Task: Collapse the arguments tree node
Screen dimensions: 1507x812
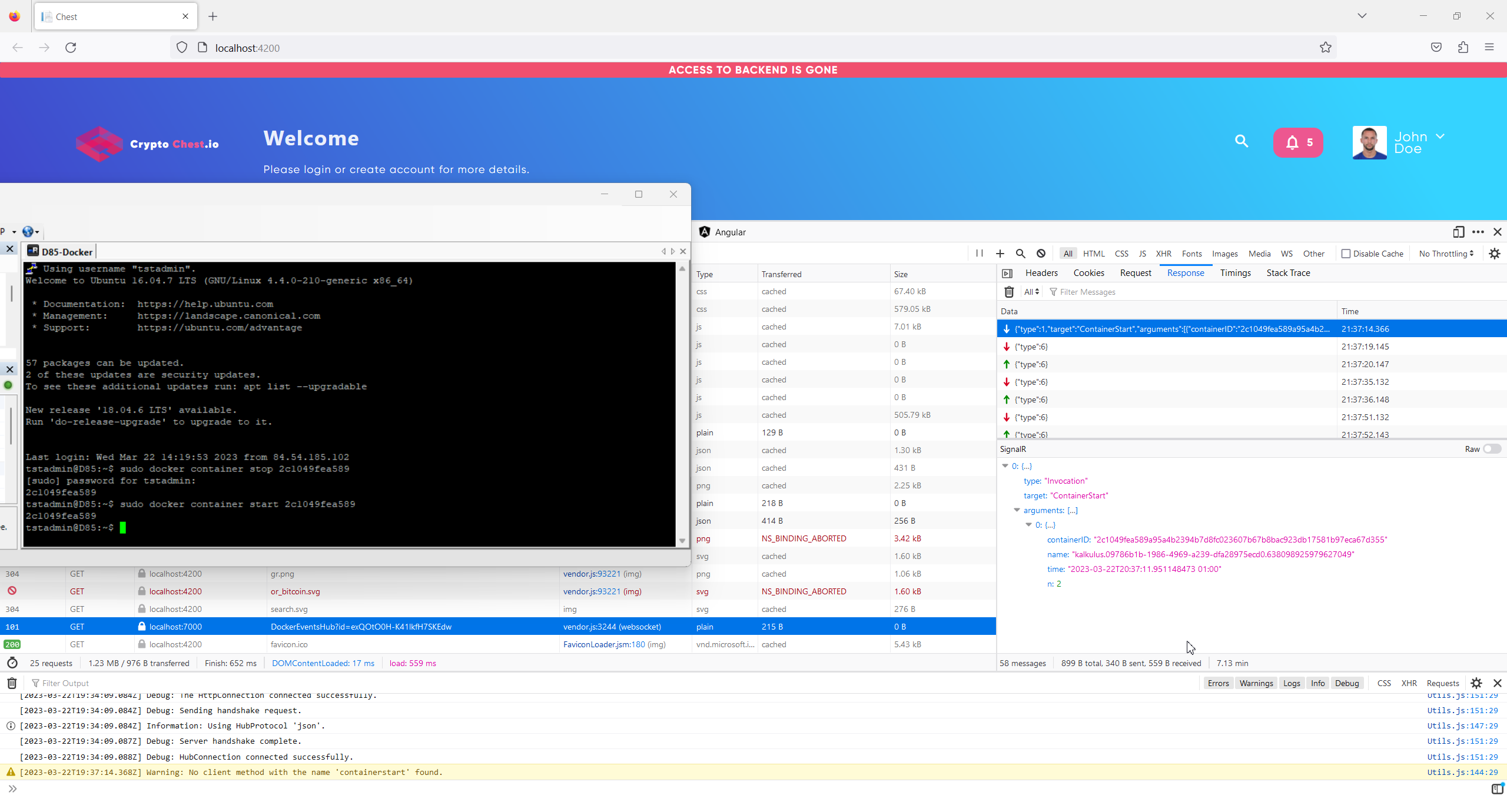Action: 1017,510
